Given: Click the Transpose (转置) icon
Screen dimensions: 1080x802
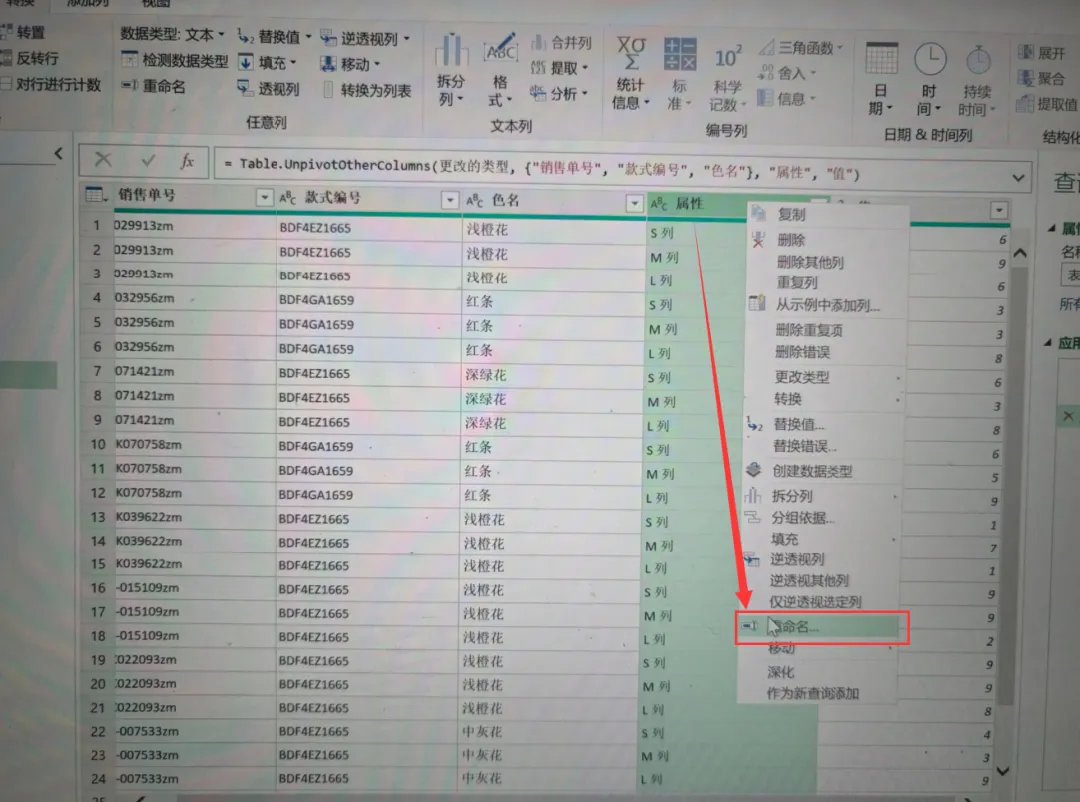Looking at the screenshot, I should (6, 32).
